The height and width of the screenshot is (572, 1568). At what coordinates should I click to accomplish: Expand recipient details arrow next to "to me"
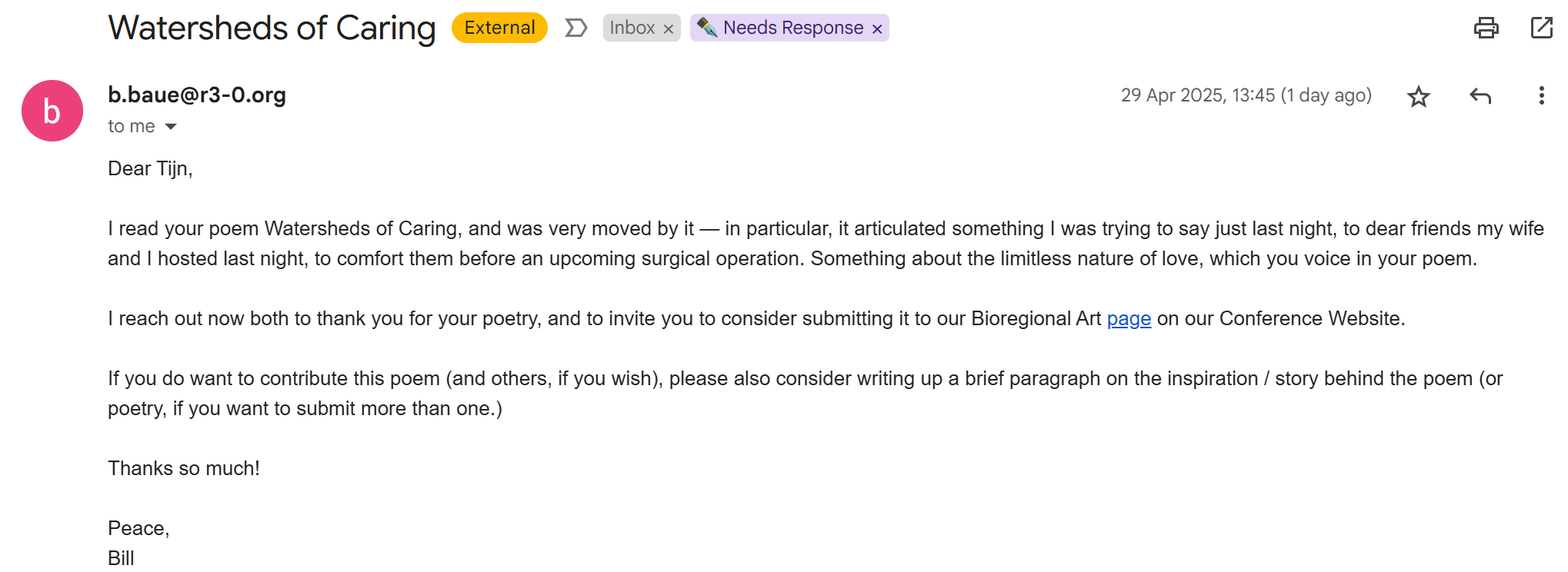point(171,127)
